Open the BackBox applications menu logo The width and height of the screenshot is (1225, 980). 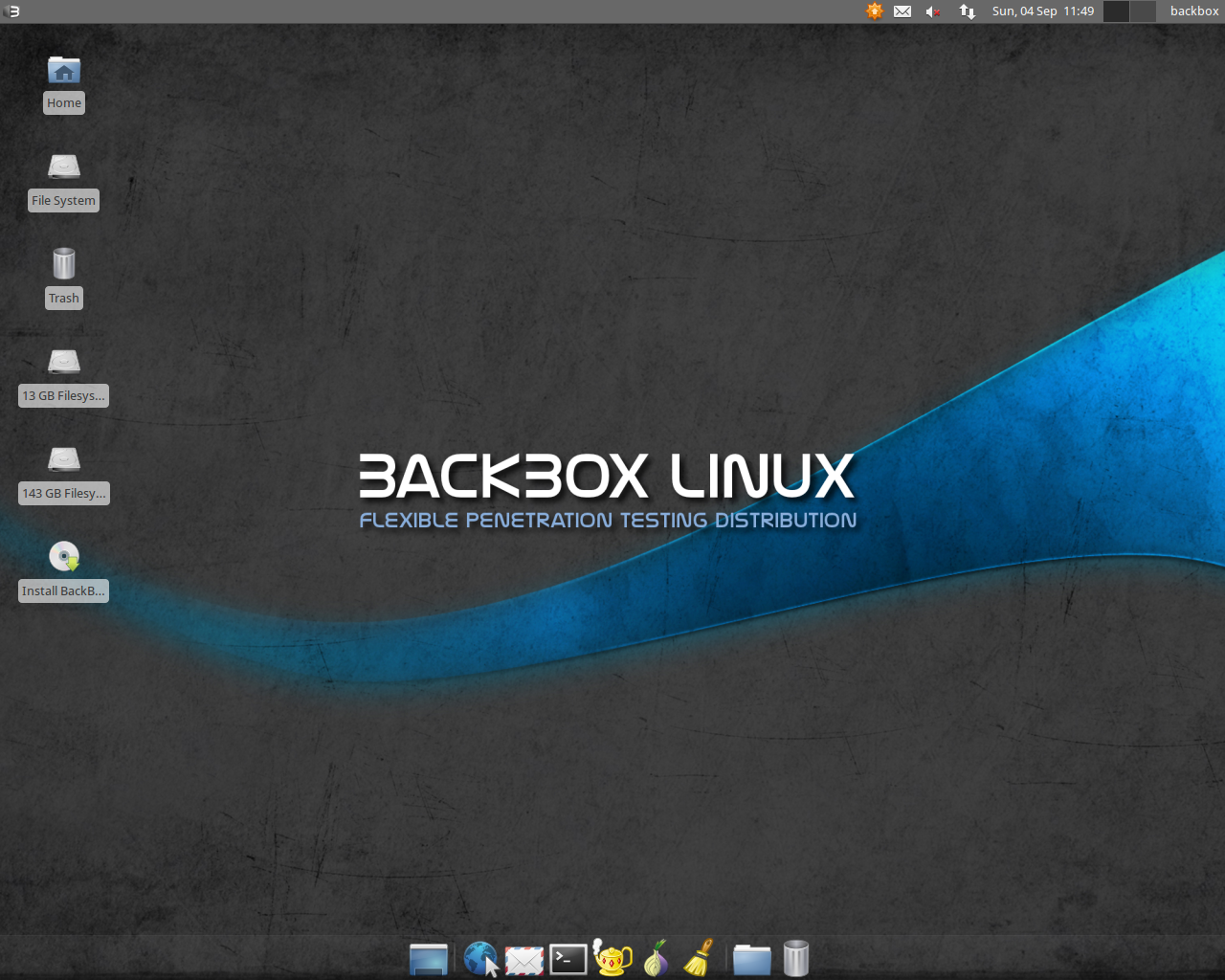pyautogui.click(x=12, y=11)
